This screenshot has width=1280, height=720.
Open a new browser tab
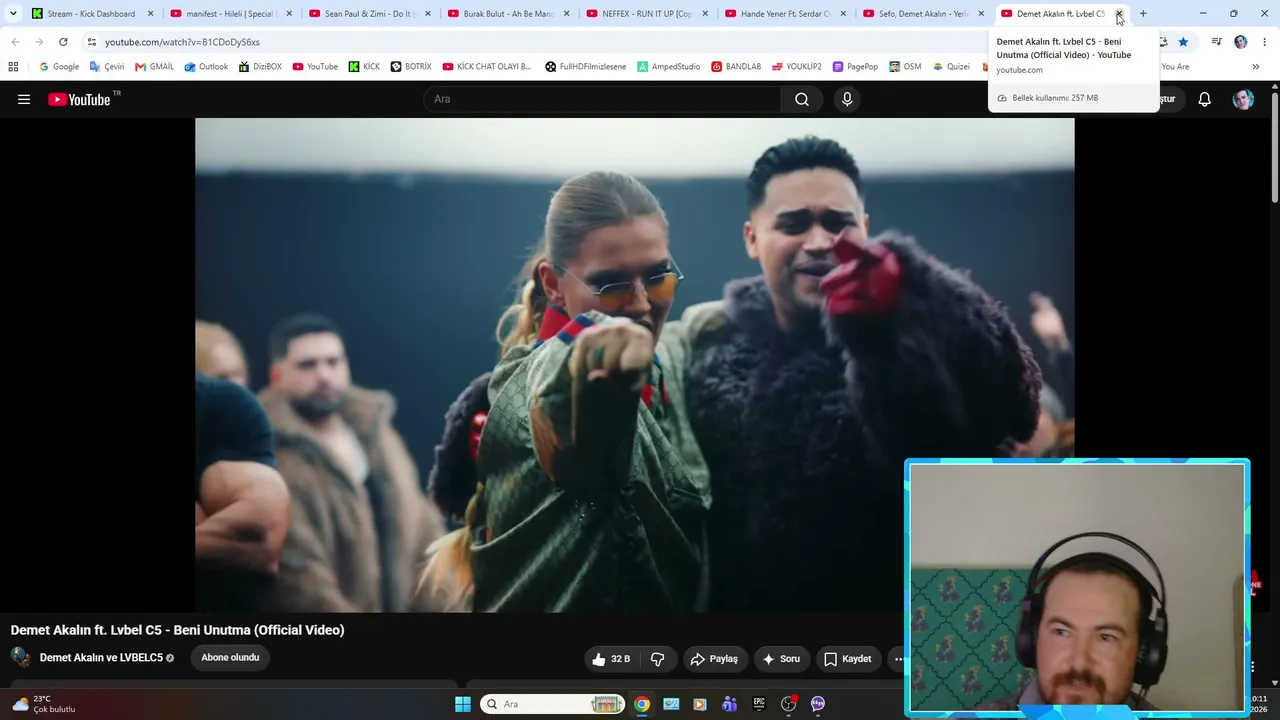point(1143,14)
